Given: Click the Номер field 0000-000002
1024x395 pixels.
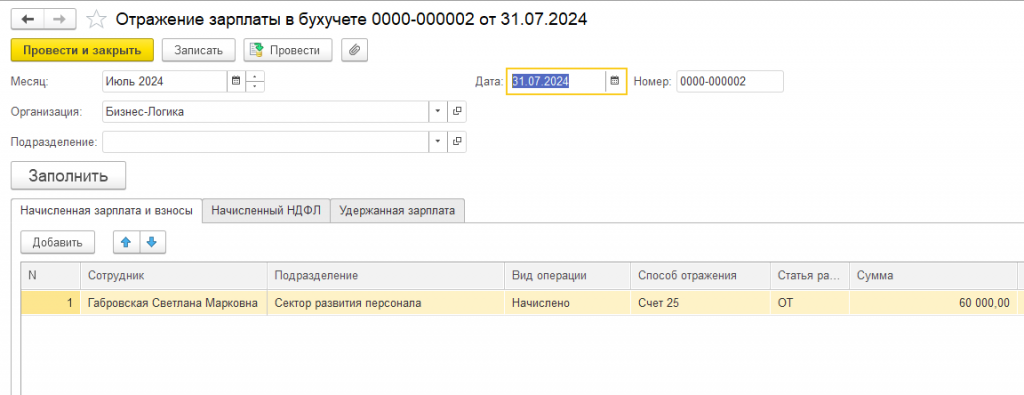Looking at the screenshot, I should click(x=729, y=82).
